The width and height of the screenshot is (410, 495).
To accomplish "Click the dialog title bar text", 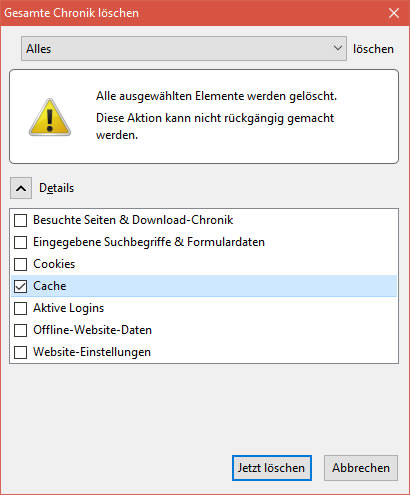I will [x=71, y=13].
